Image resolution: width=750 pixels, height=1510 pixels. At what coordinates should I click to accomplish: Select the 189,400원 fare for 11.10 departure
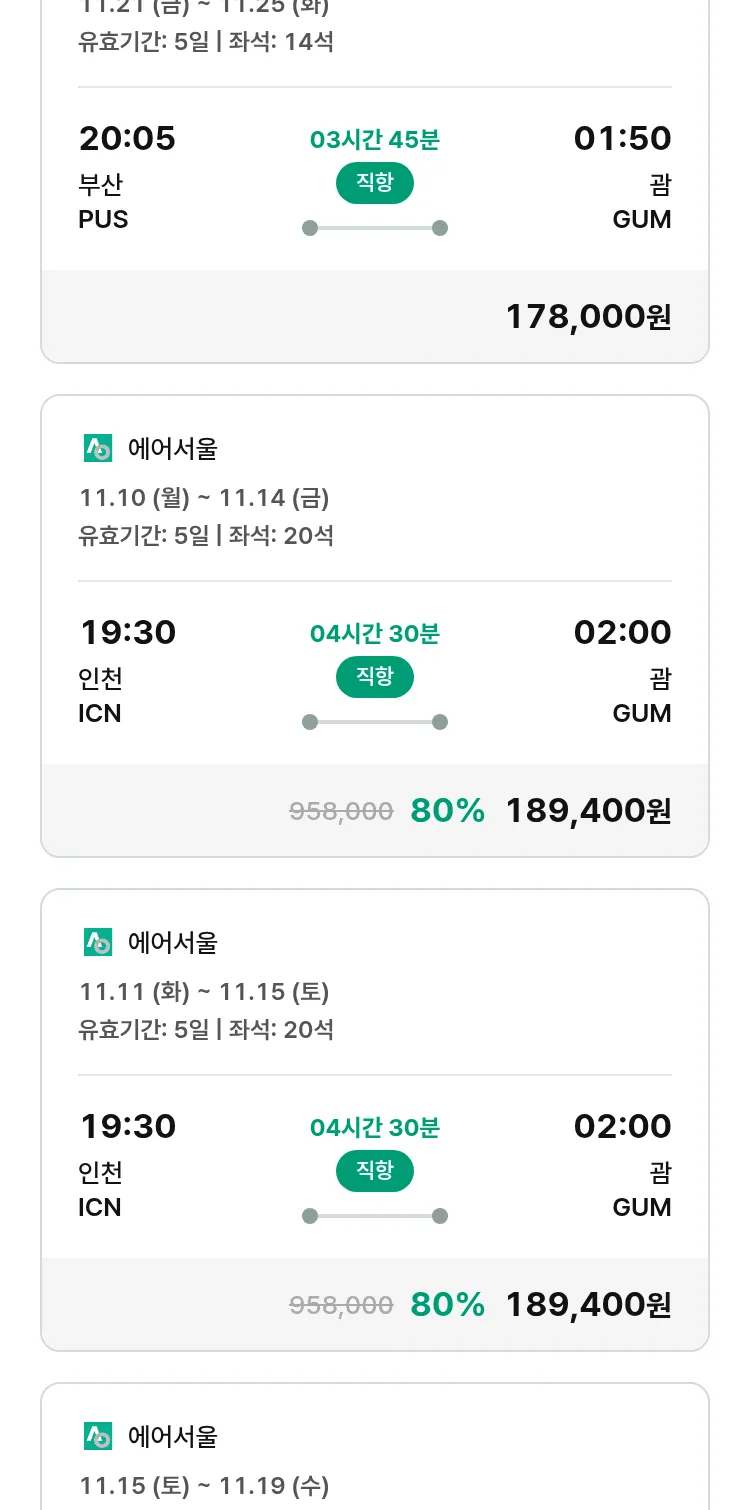pos(588,811)
